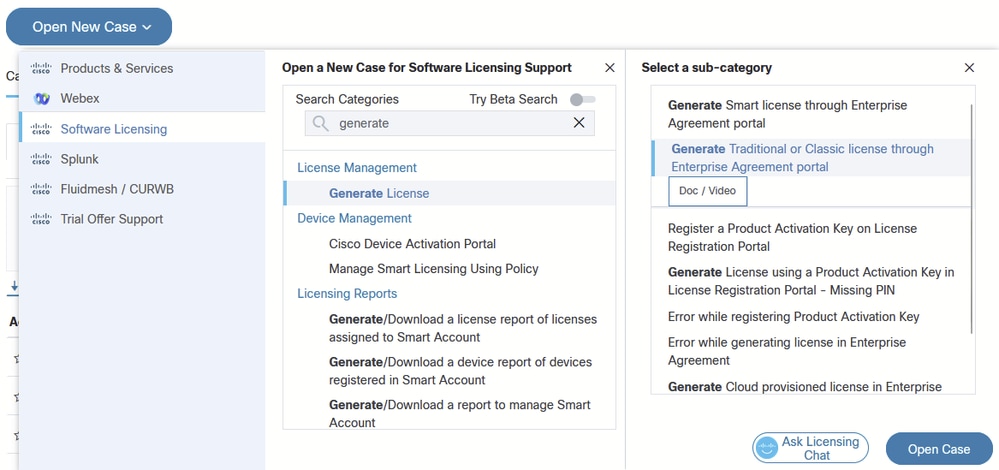Select the Device Management category heading
This screenshot has width=999, height=470.
click(x=354, y=218)
